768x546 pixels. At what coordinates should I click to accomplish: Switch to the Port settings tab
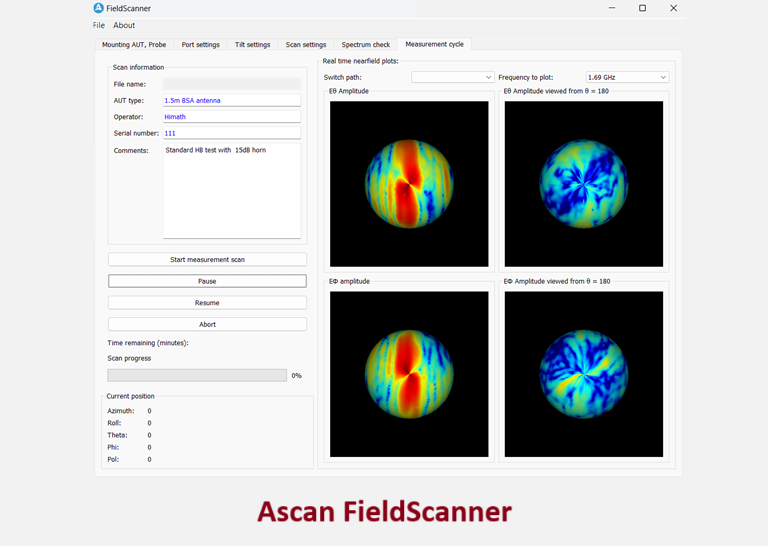pyautogui.click(x=201, y=45)
